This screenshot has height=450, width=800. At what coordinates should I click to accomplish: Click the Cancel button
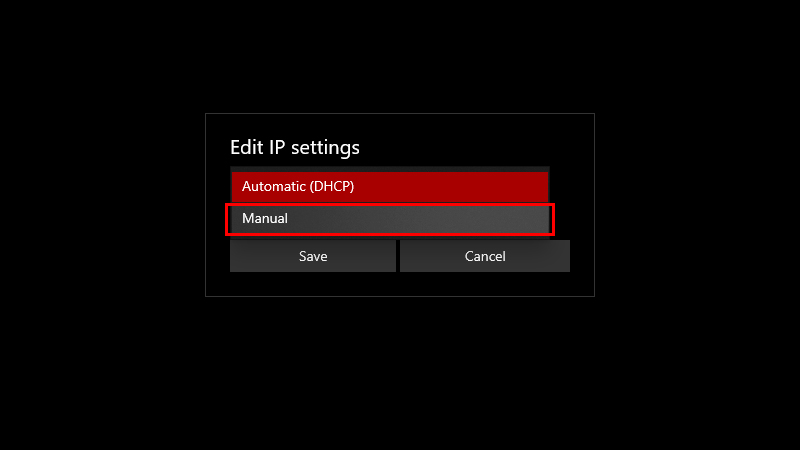[x=485, y=256]
